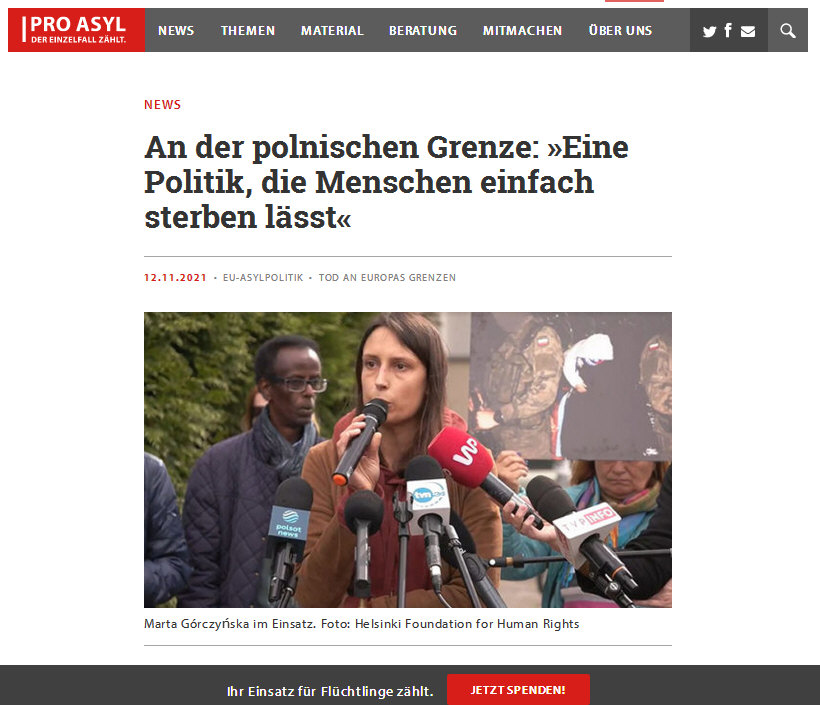The image size is (820, 705).
Task: Open the BERATUNG menu
Action: tap(423, 31)
